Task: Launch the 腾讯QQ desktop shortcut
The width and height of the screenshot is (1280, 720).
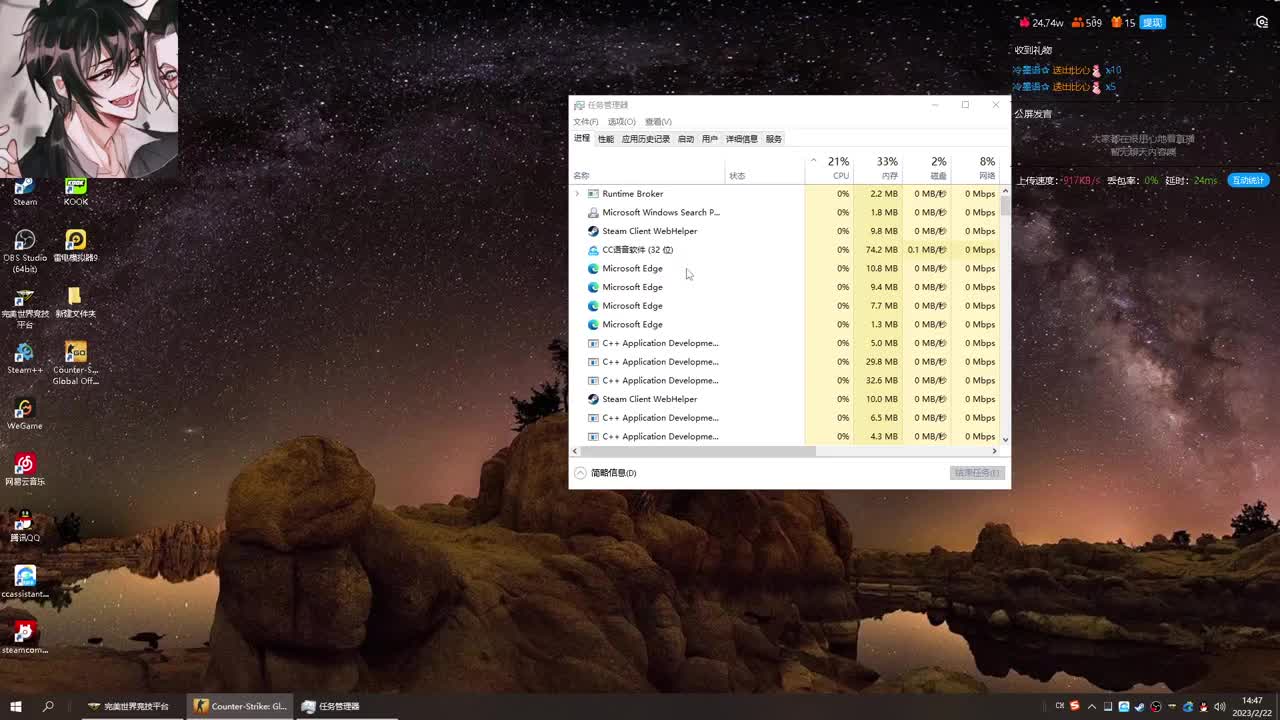Action: pos(25,521)
